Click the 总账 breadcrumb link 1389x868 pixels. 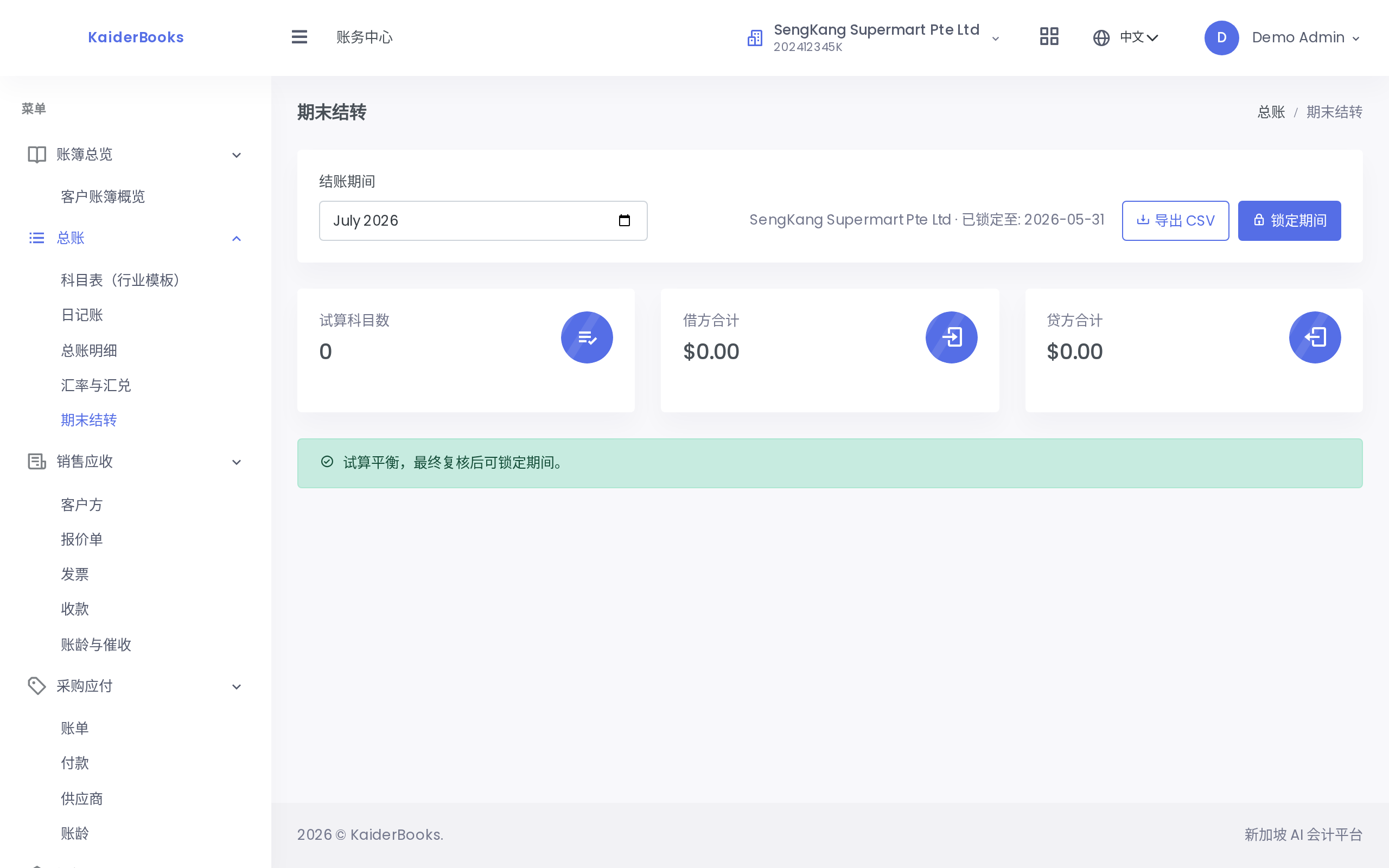(1271, 112)
